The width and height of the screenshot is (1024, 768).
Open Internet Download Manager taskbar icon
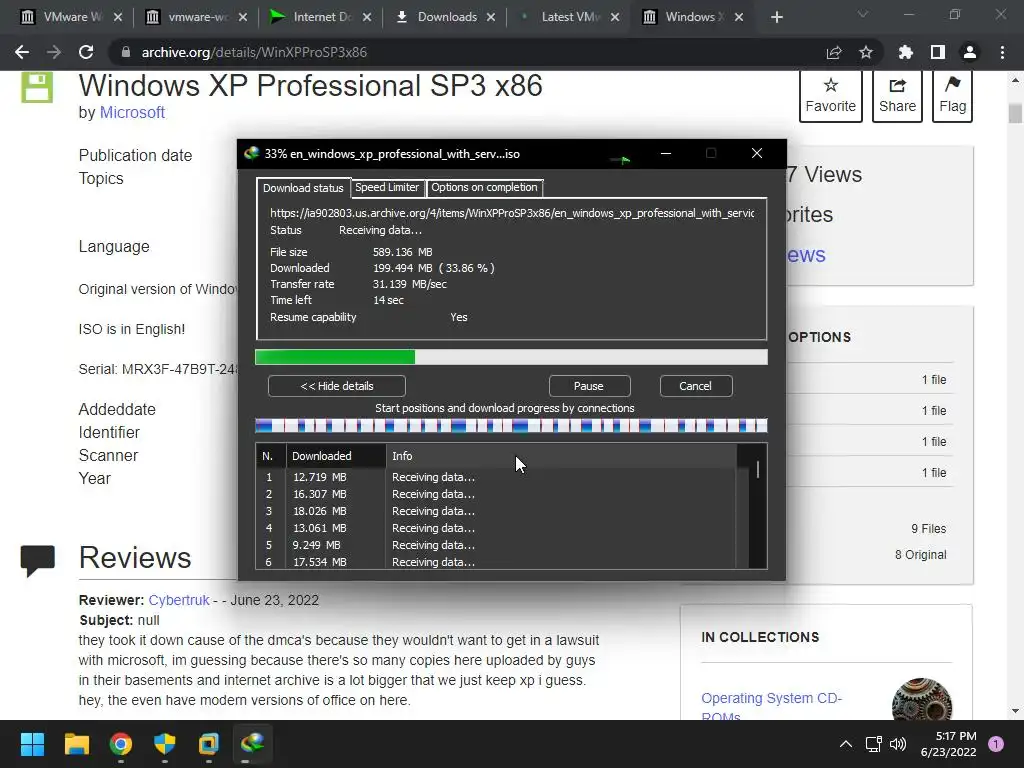click(253, 743)
